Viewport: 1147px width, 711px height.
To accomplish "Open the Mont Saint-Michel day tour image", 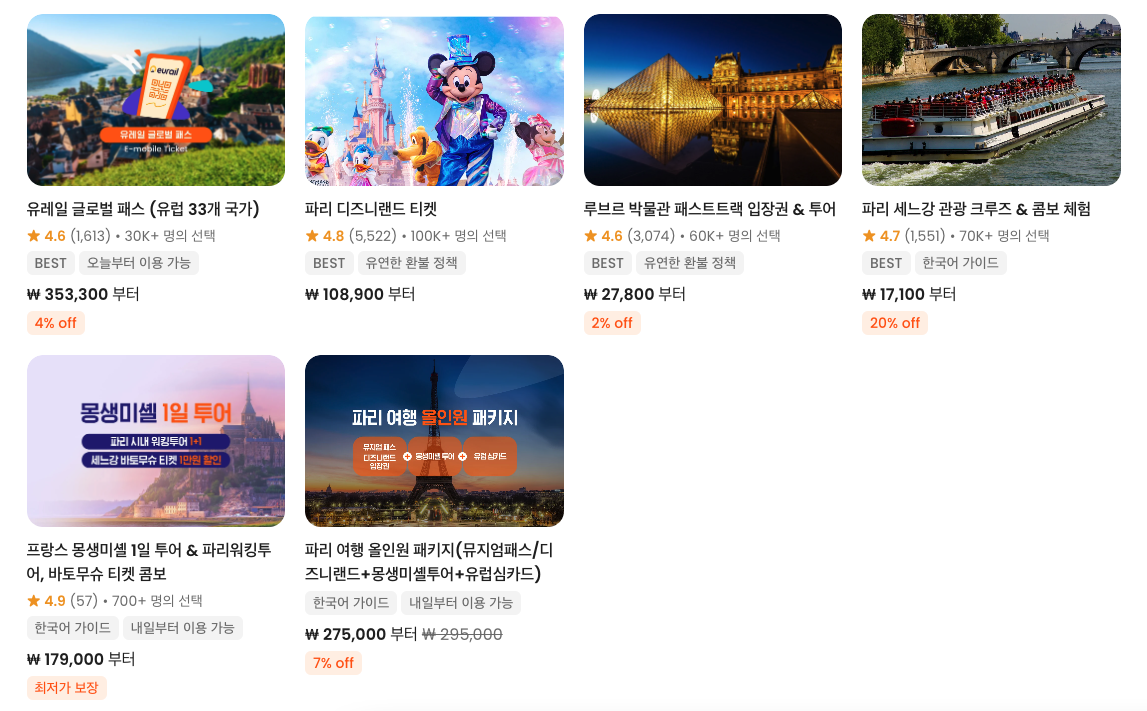I will (156, 441).
